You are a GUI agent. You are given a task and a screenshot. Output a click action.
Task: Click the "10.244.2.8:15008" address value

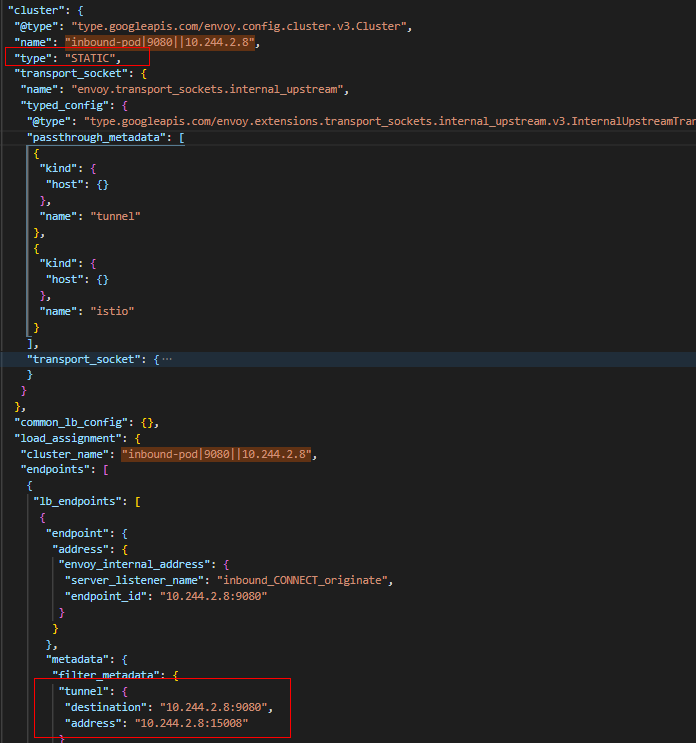tap(191, 723)
